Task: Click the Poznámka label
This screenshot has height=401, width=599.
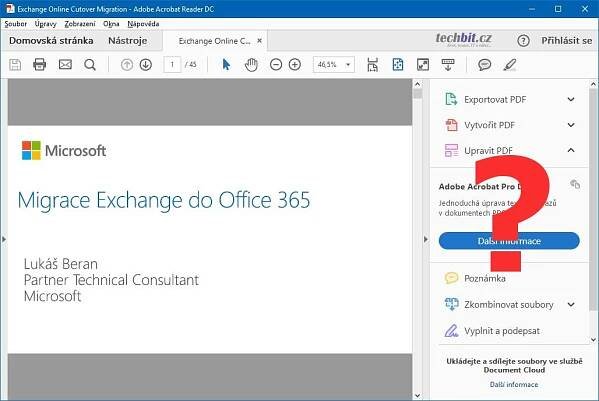Action: coord(485,278)
